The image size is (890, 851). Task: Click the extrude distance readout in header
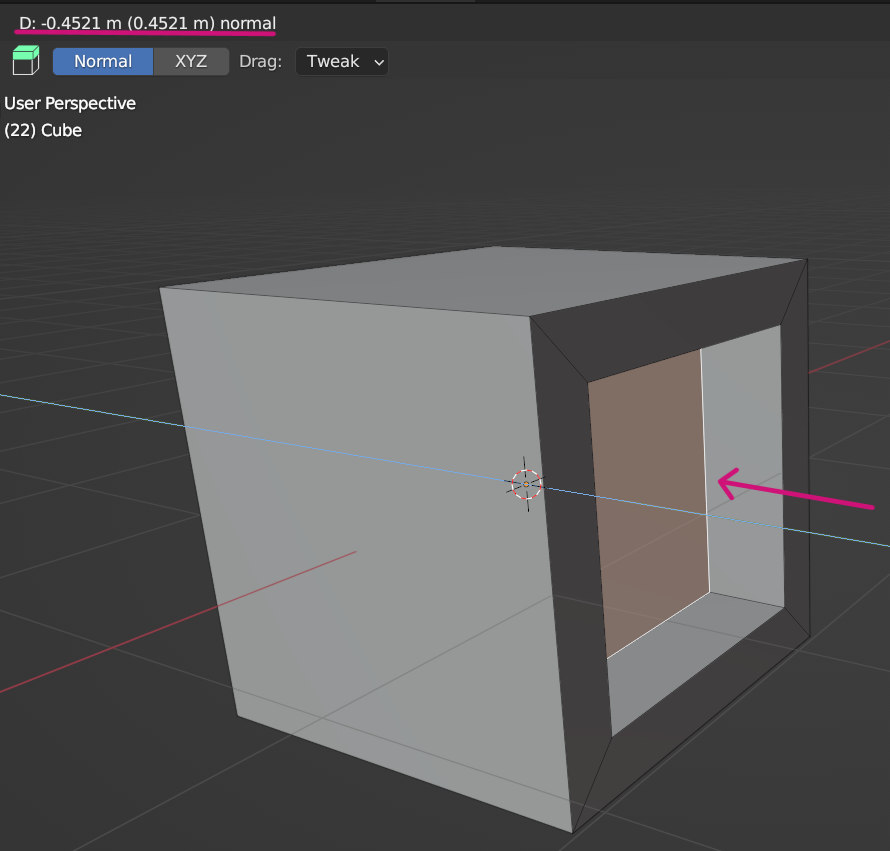pyautogui.click(x=148, y=23)
